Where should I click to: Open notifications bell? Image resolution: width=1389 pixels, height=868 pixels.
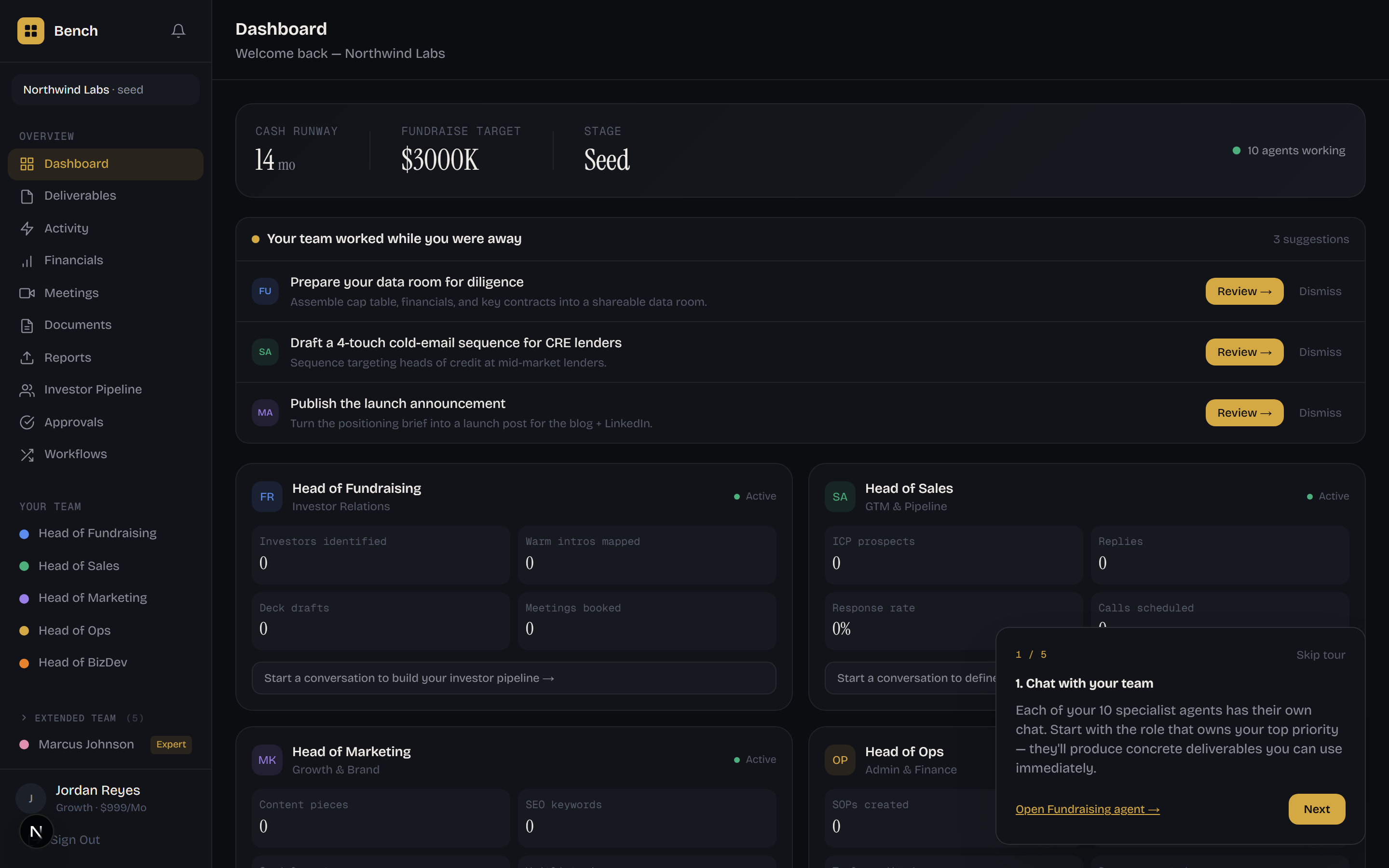(x=178, y=30)
